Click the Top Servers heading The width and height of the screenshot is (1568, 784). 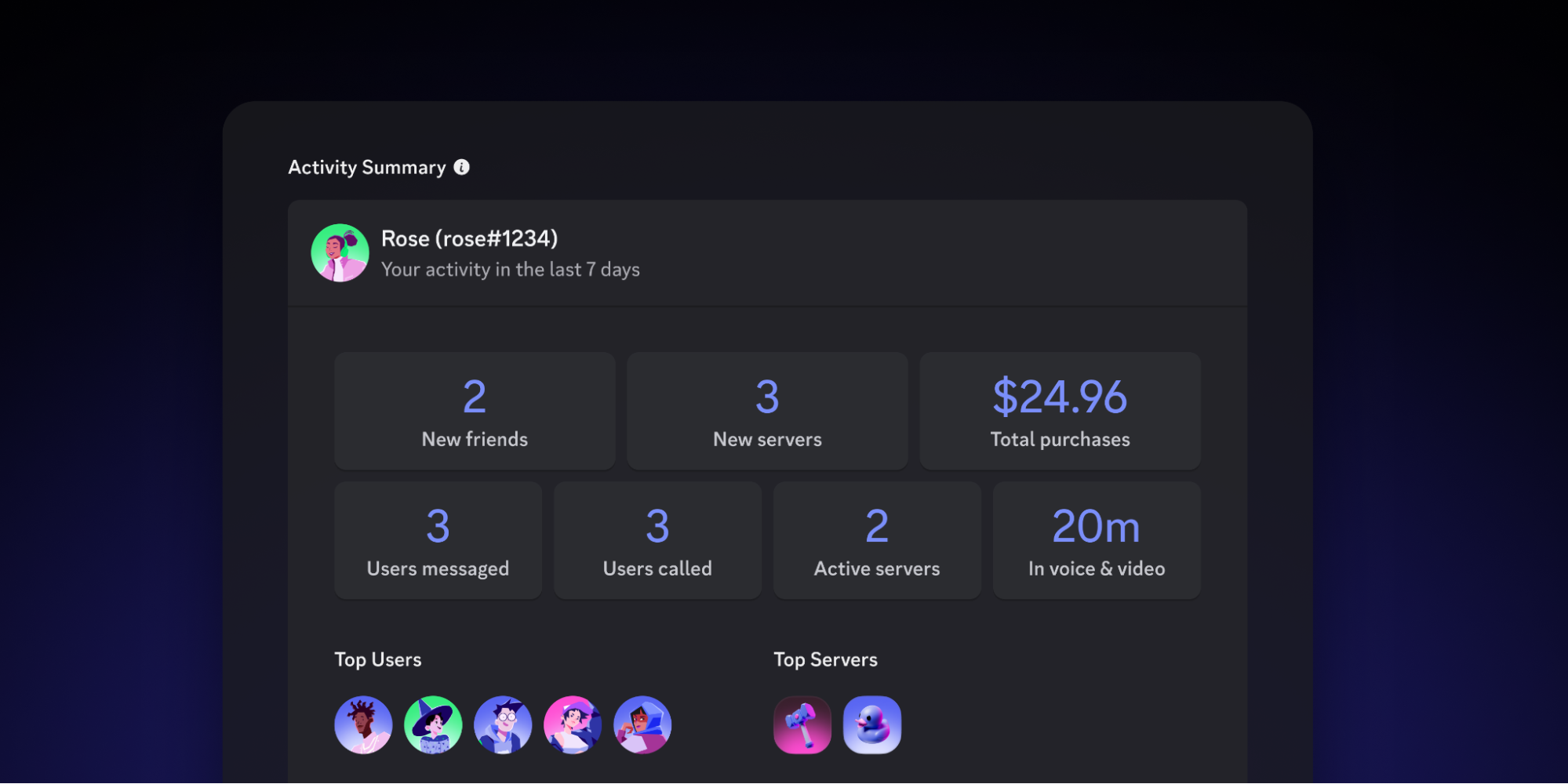click(x=825, y=660)
